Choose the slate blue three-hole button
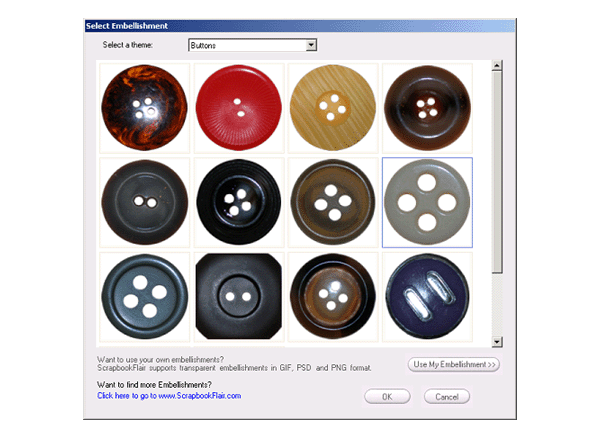 click(x=144, y=297)
